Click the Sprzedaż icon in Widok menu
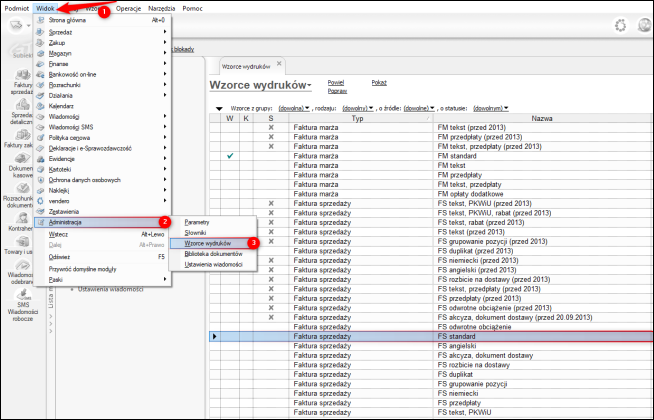654x420 pixels. pos(41,32)
